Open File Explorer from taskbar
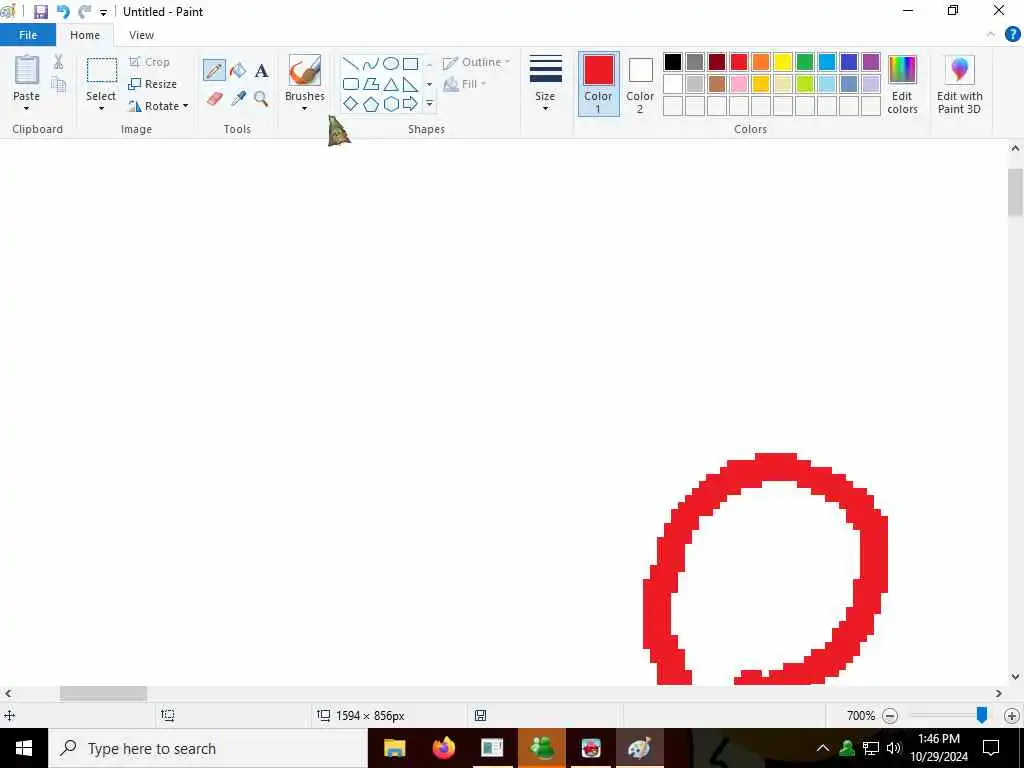1024x768 pixels. tap(394, 748)
